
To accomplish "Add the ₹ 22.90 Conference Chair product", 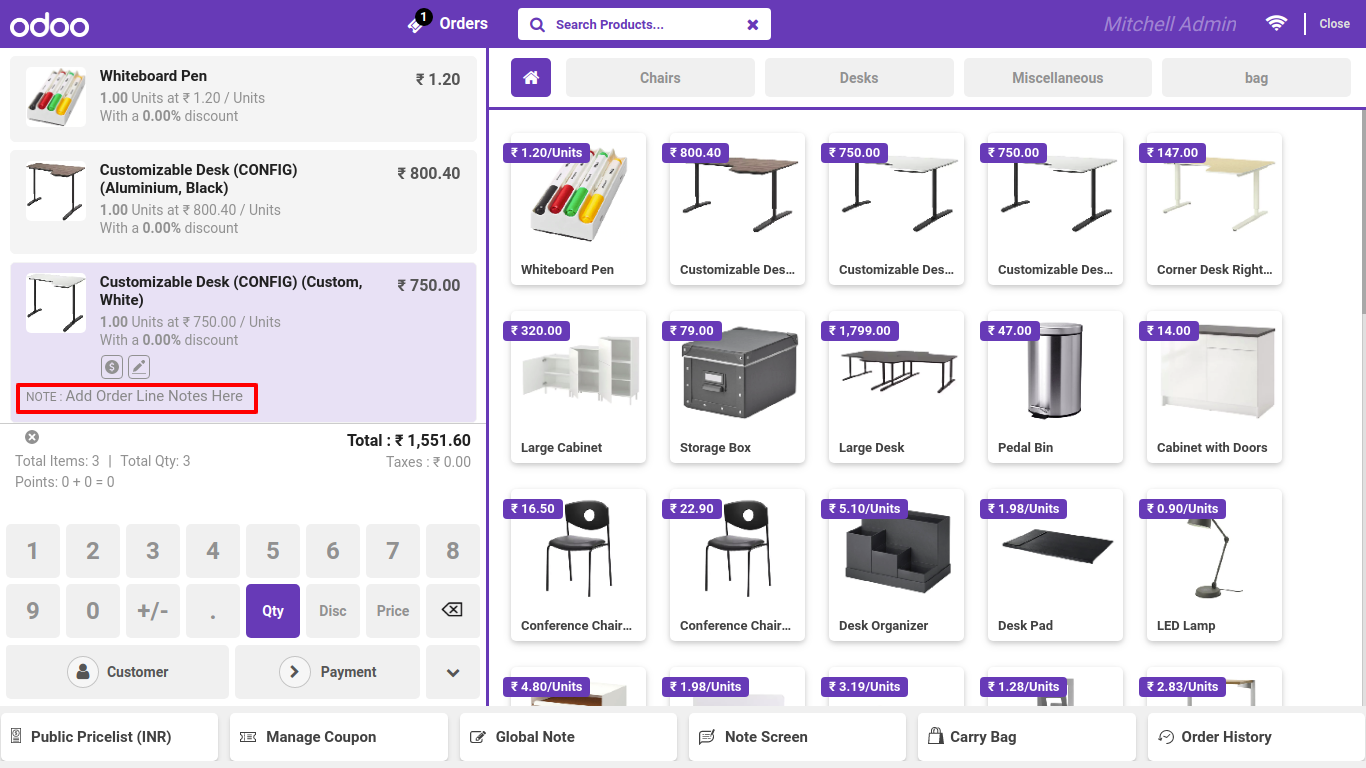I will (737, 565).
